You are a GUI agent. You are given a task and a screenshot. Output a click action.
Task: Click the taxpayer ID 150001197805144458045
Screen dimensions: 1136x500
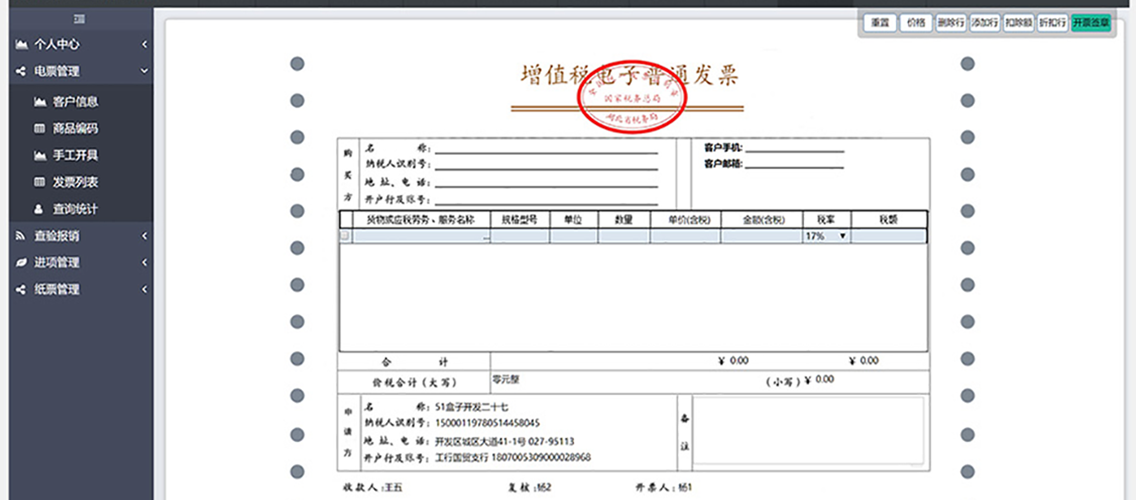487,423
